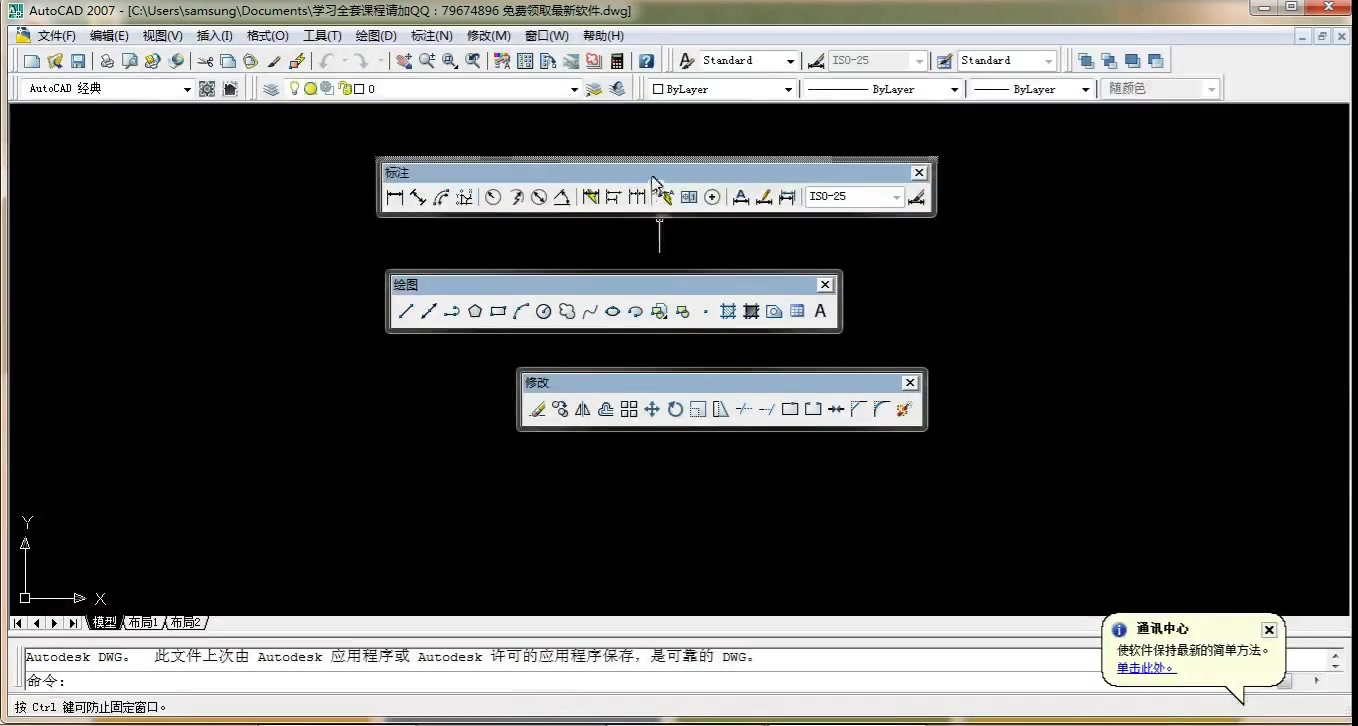Switch to the 布局1 layout tab

[x=143, y=622]
